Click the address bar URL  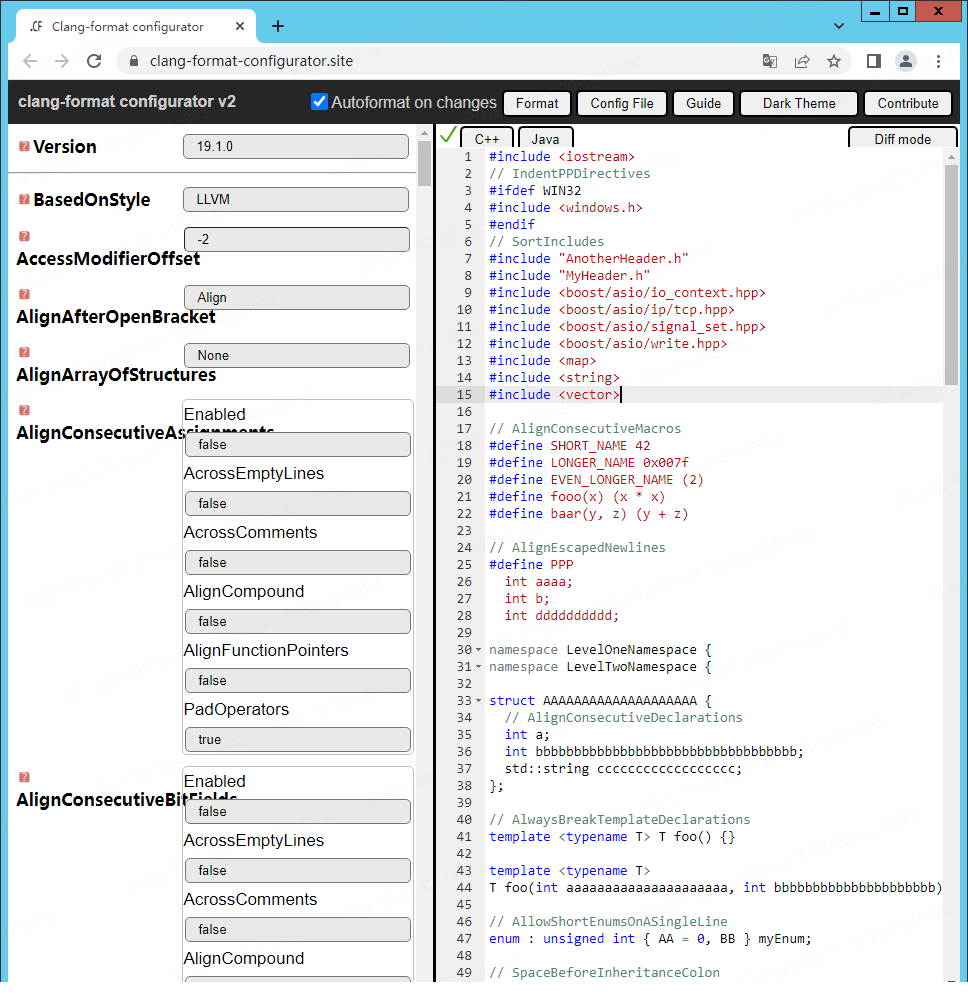click(252, 61)
